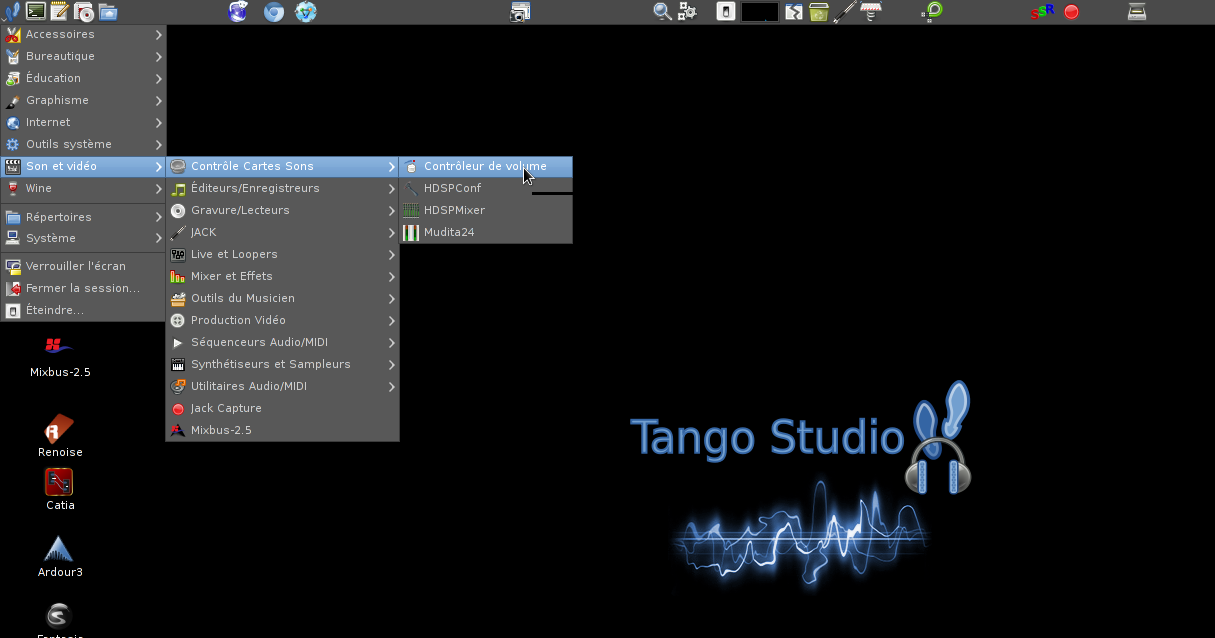This screenshot has height=638, width=1215.
Task: Click Éteindre... to shut down
Action: click(x=55, y=310)
